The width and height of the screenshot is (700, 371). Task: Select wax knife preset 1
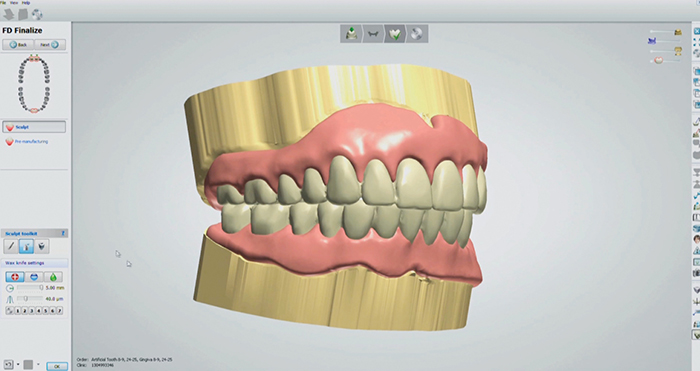pos(18,310)
